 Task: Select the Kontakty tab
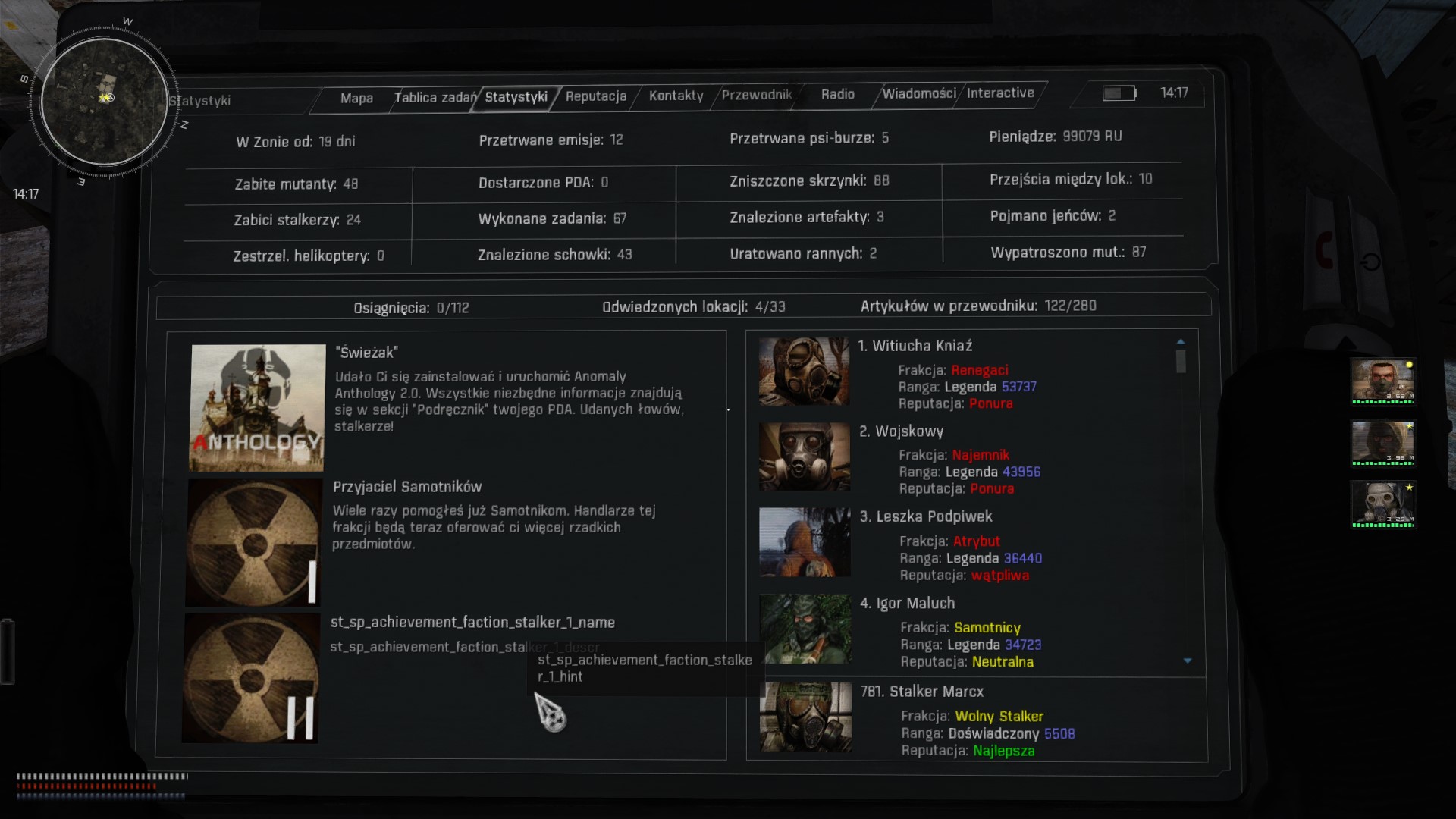(x=676, y=96)
